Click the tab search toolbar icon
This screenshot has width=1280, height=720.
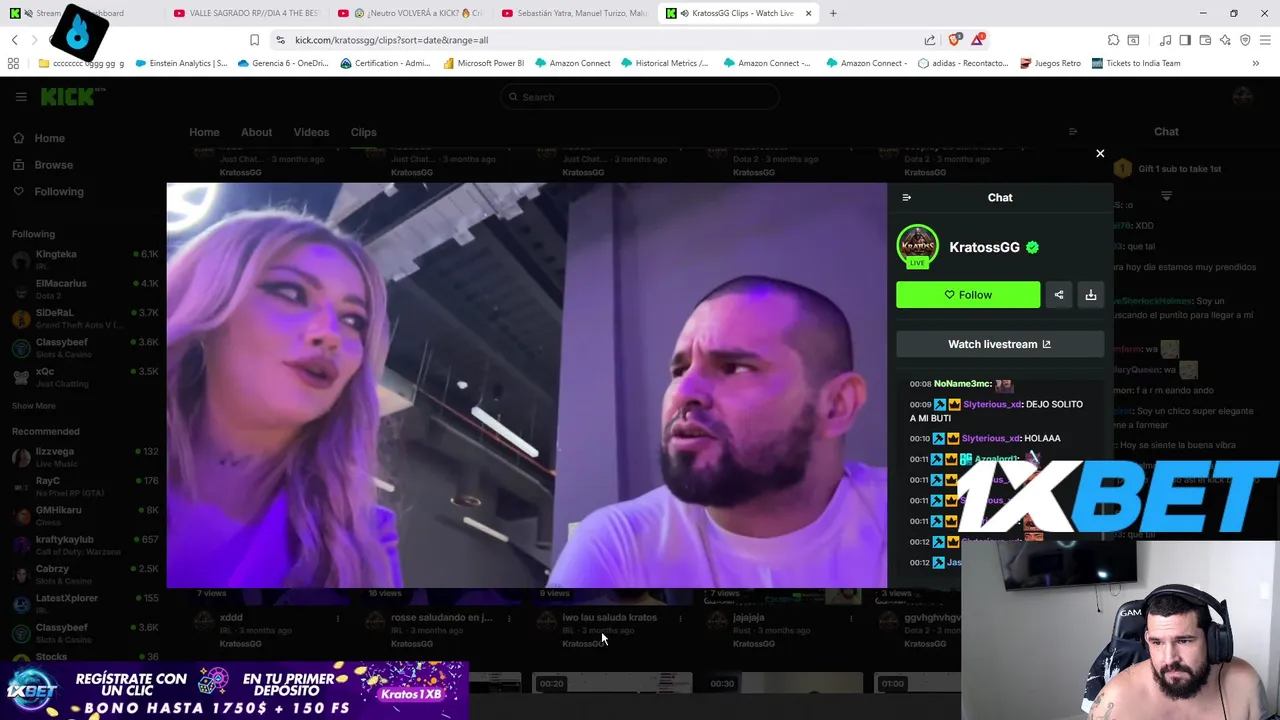tap(1133, 40)
